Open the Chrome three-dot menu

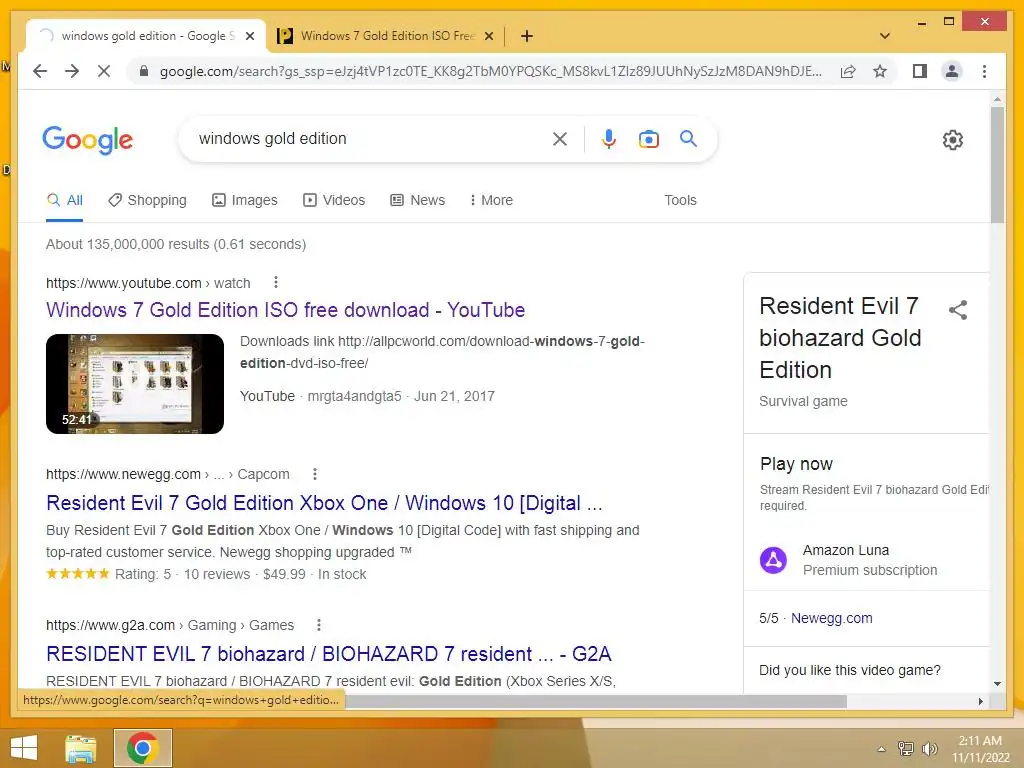click(x=984, y=71)
